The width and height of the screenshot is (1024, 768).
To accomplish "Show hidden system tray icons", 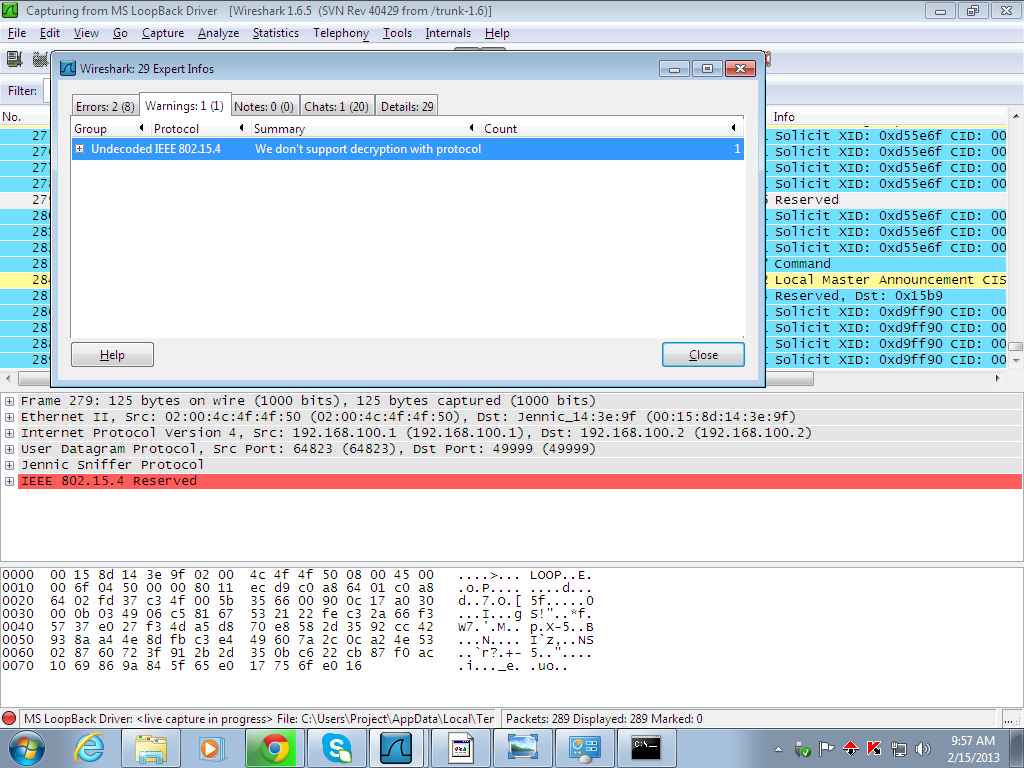I will point(778,749).
